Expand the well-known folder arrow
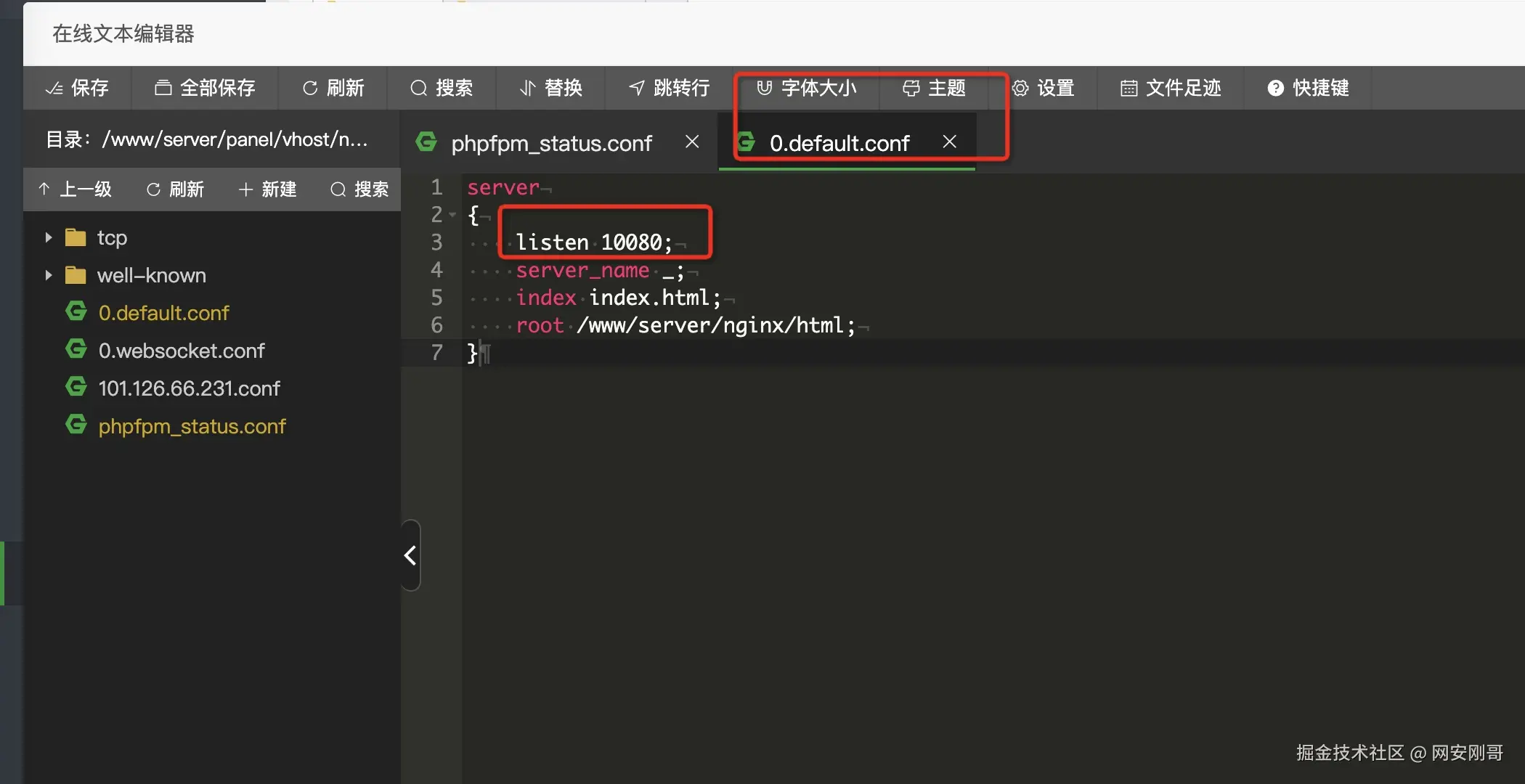The height and width of the screenshot is (784, 1525). click(49, 275)
